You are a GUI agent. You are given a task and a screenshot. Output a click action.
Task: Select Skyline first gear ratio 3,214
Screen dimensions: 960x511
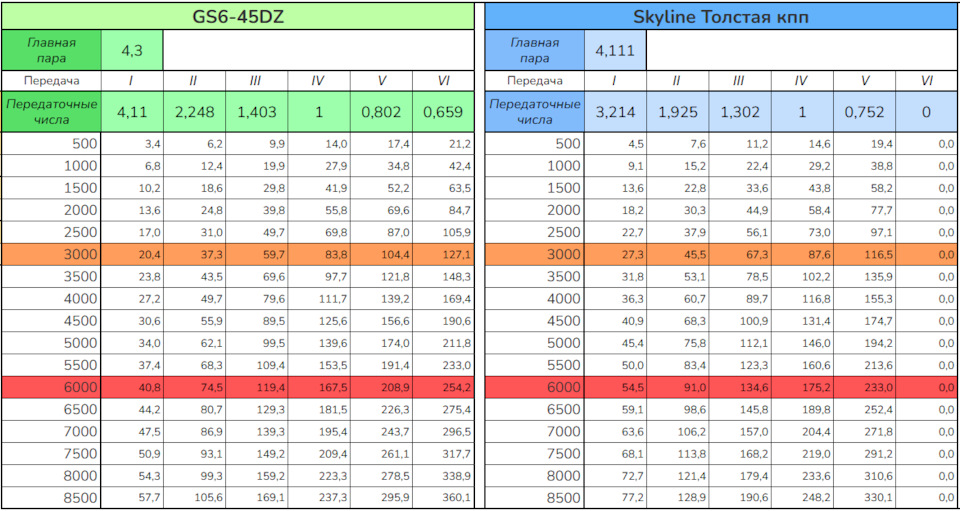(615, 112)
